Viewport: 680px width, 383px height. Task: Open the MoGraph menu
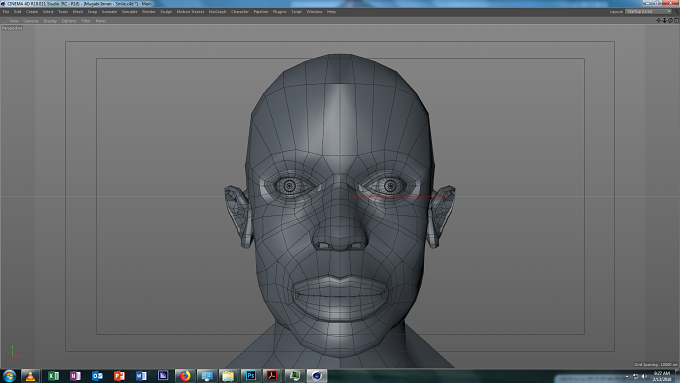pos(217,12)
